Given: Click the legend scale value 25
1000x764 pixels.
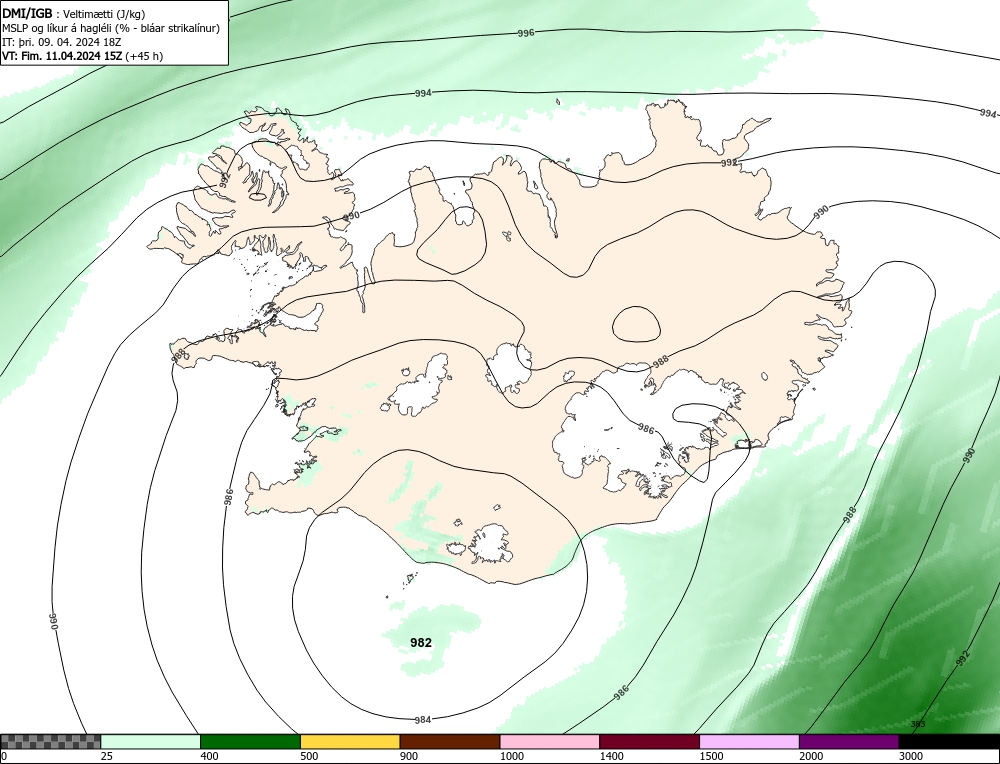Looking at the screenshot, I should click(107, 756).
